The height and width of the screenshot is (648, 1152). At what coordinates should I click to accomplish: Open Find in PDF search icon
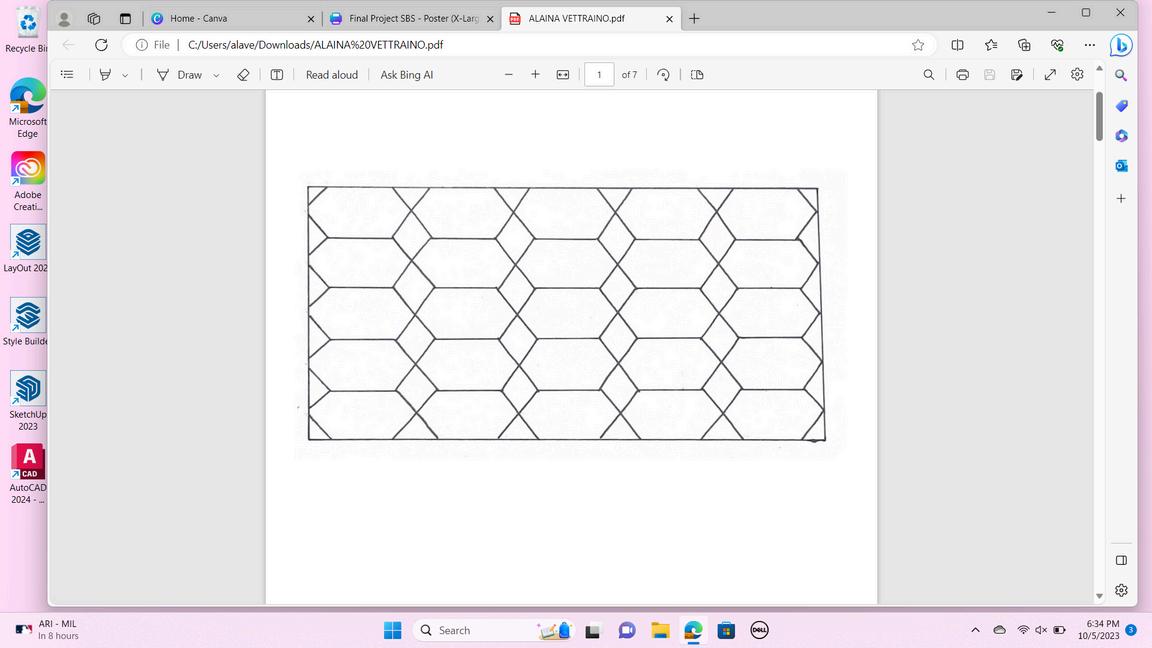click(929, 74)
